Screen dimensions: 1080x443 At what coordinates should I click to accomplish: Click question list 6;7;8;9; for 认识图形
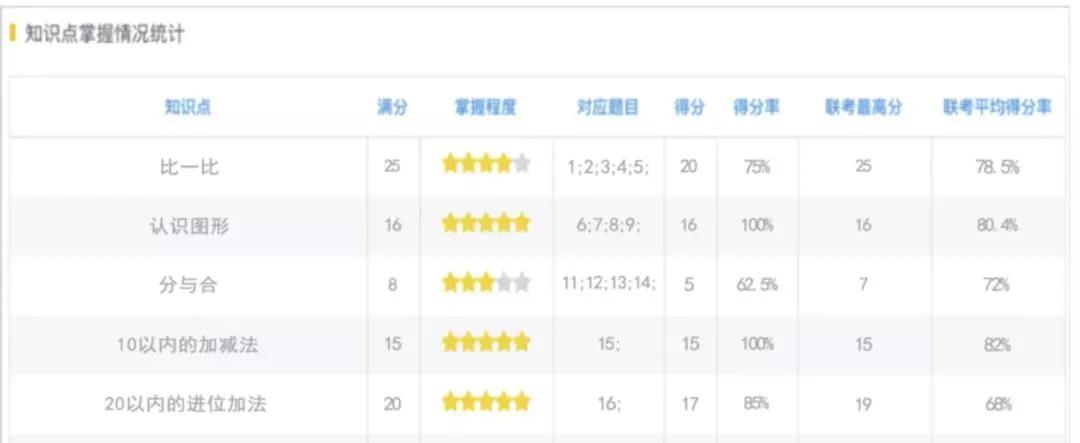[609, 226]
